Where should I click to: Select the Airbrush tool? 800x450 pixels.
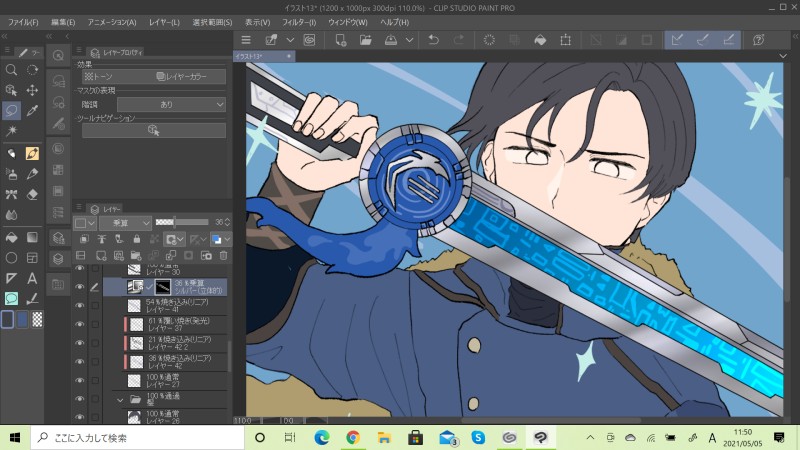(11, 174)
